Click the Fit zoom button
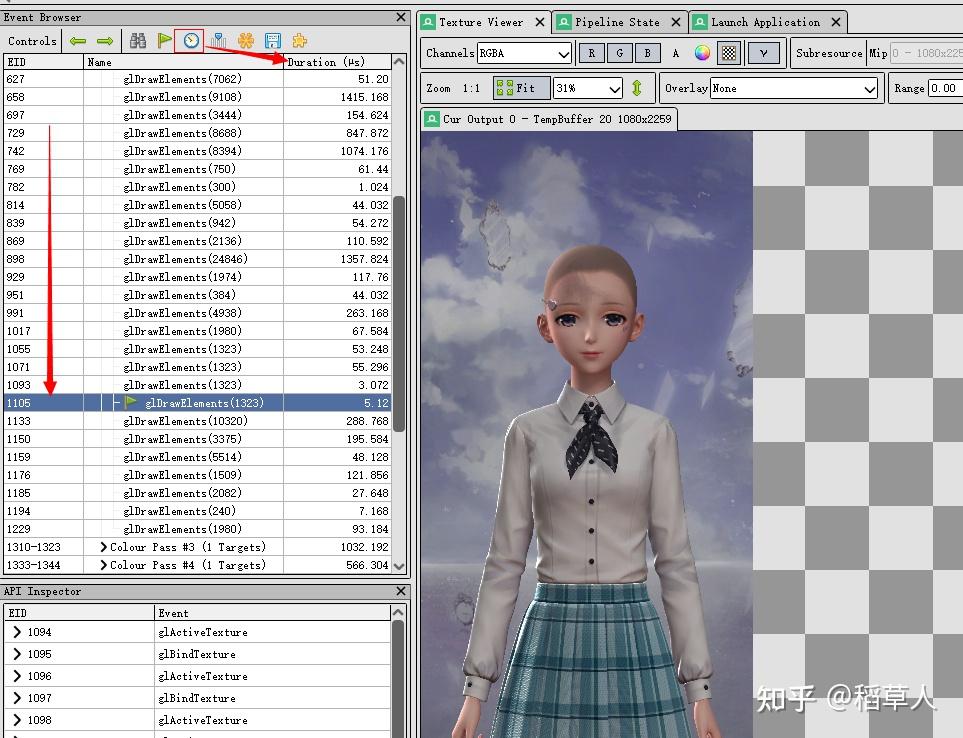The height and width of the screenshot is (738, 963). (x=517, y=88)
